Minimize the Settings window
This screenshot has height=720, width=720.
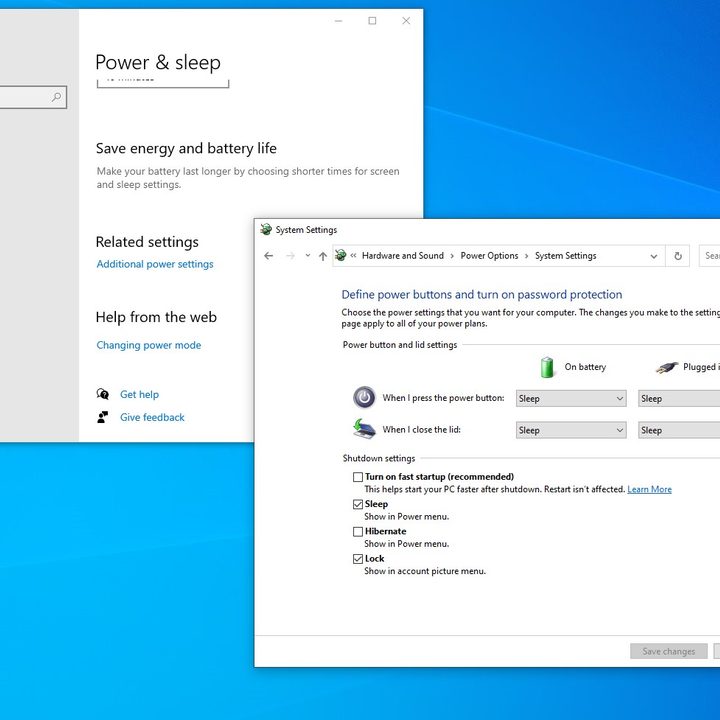[x=338, y=21]
